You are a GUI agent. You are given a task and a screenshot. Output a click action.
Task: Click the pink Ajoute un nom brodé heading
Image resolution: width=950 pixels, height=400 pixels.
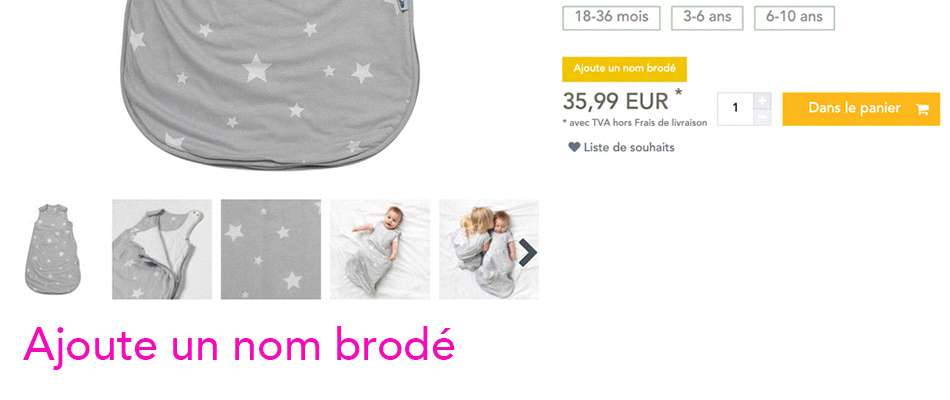239,345
